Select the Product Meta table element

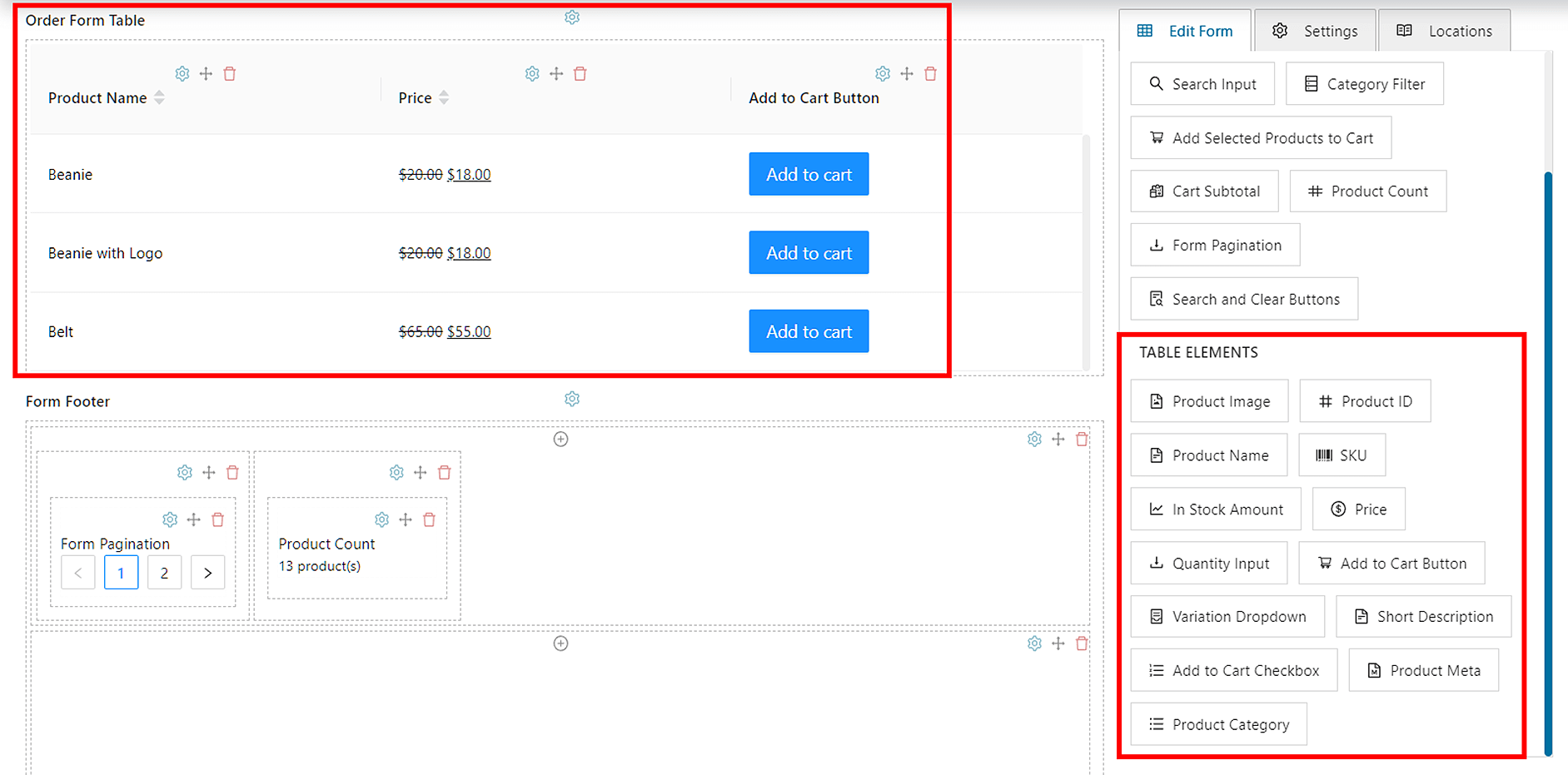tap(1424, 670)
